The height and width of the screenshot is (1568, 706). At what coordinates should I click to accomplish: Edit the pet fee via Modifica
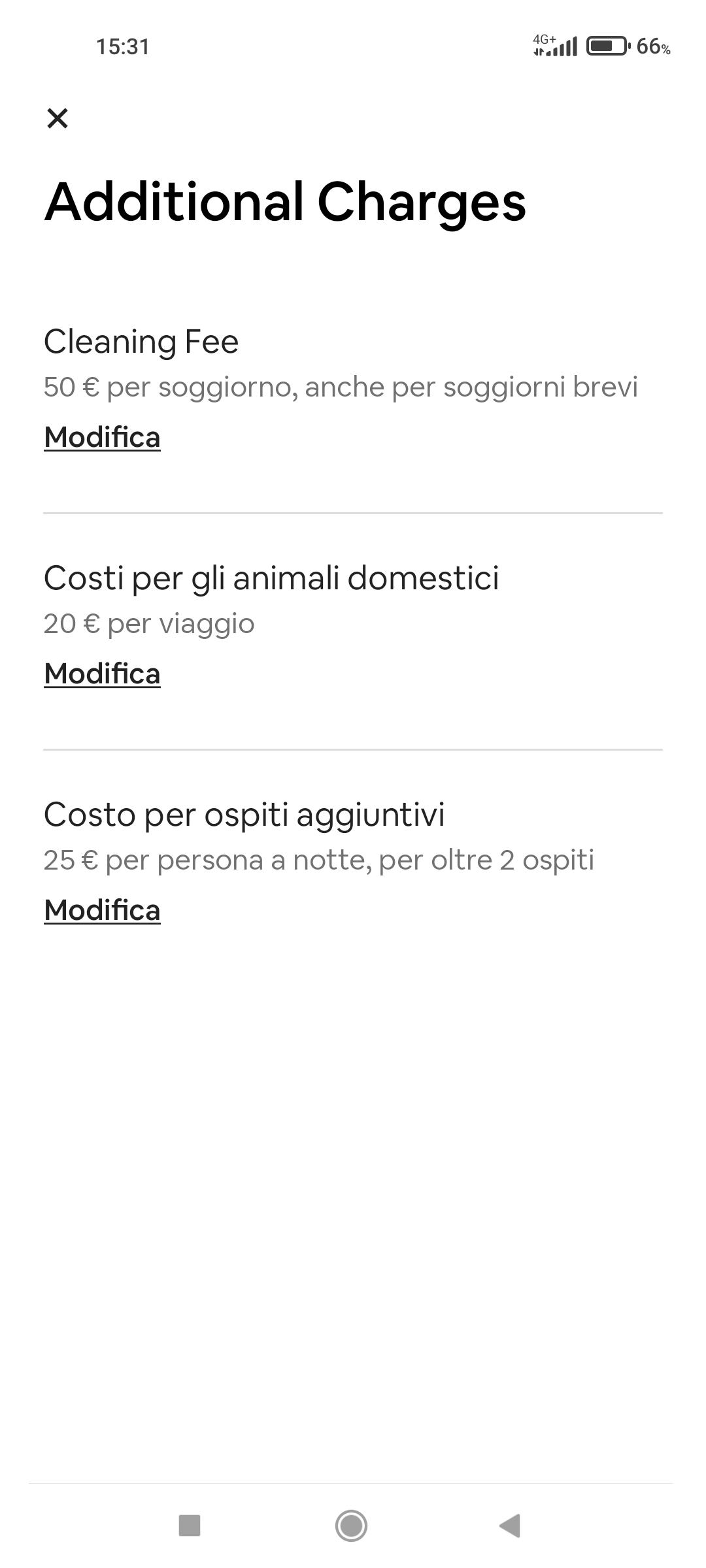coord(102,674)
